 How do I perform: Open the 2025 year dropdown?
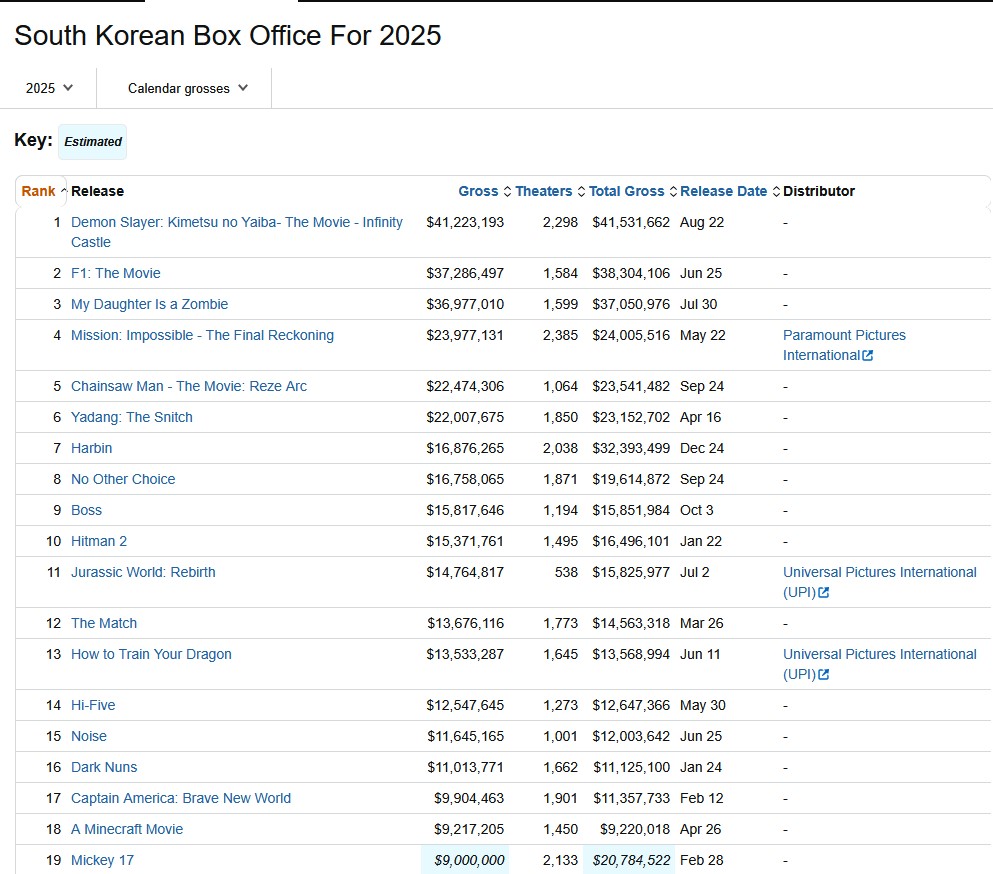(49, 88)
